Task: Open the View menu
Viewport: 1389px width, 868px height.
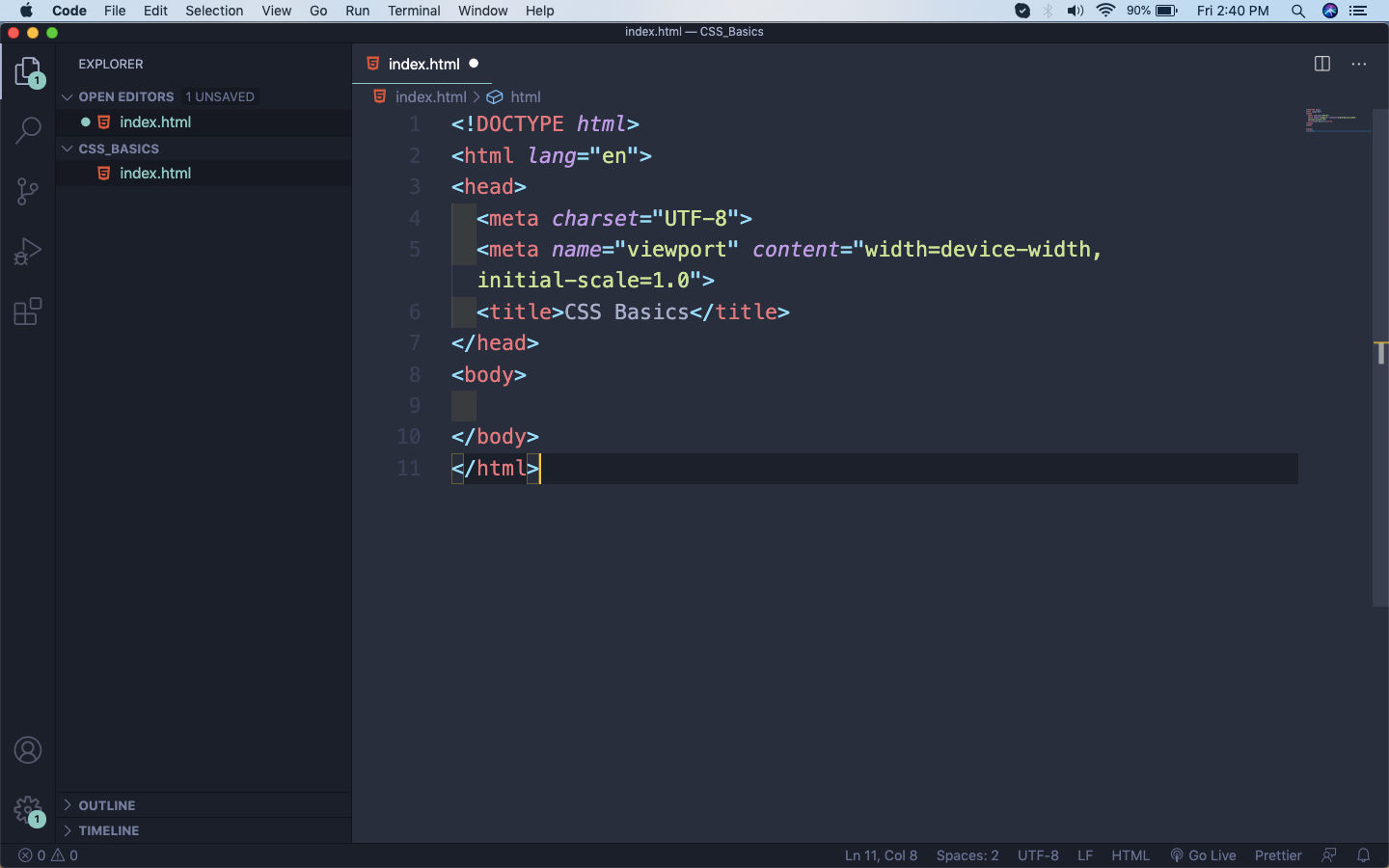Action: click(x=276, y=11)
